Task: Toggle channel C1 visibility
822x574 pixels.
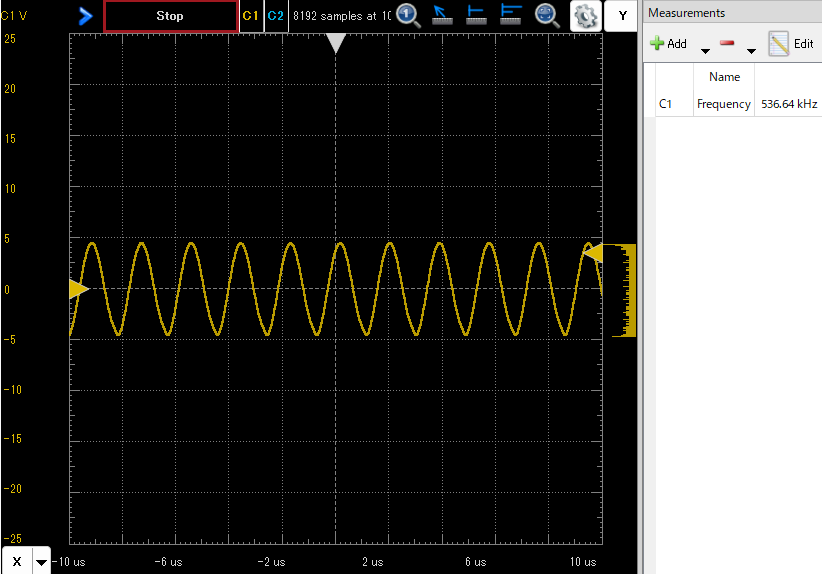Action: coord(251,16)
